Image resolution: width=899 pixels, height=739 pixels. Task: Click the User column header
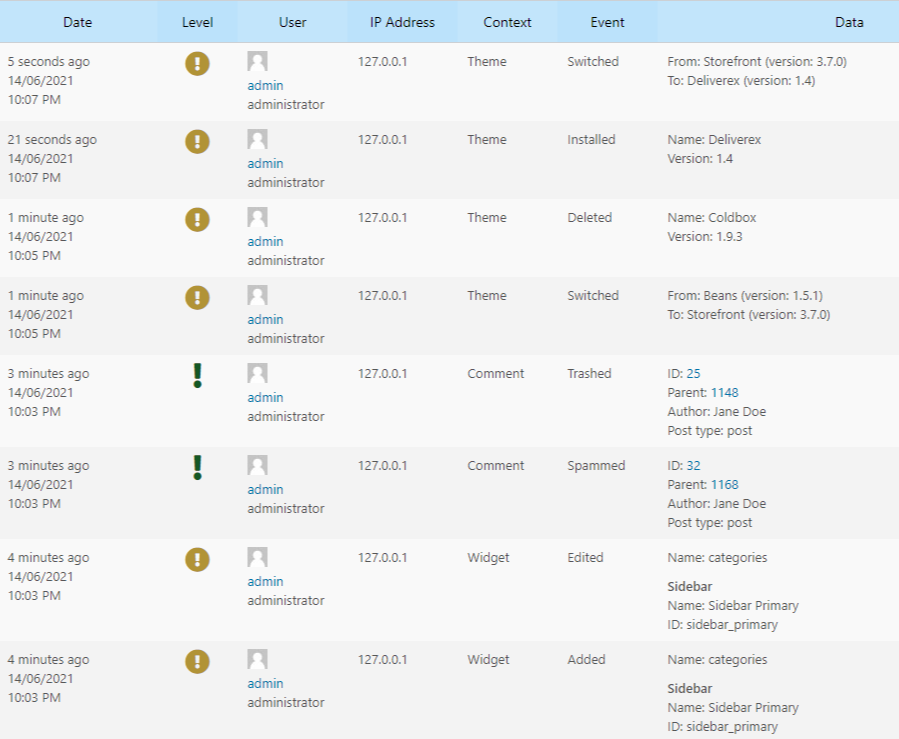(x=292, y=22)
